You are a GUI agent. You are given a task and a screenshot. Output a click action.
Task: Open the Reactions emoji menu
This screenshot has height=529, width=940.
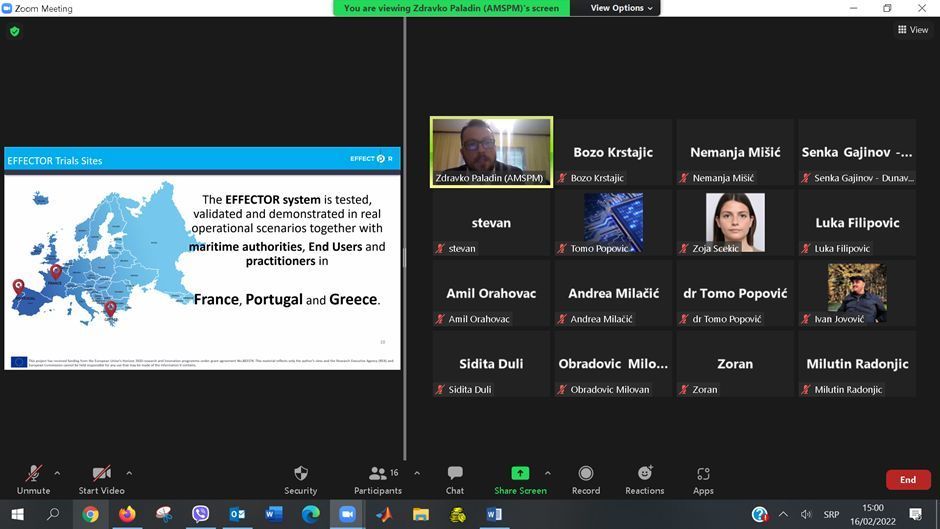[645, 478]
